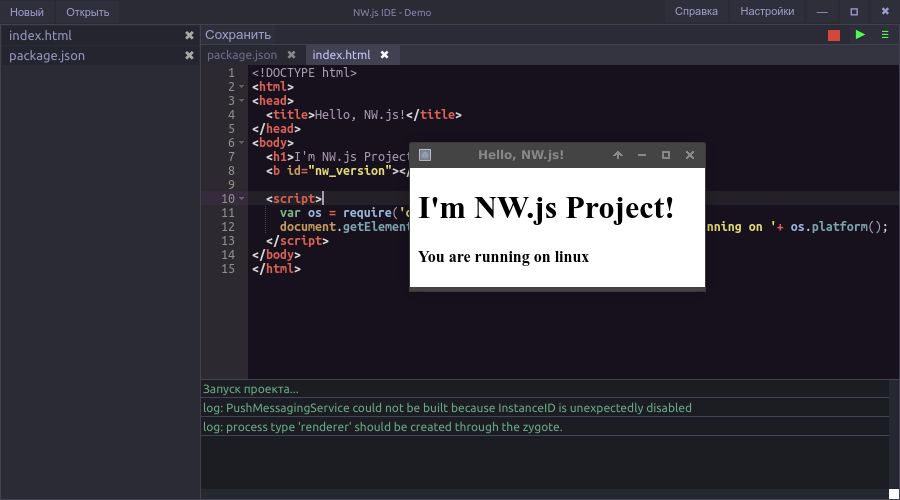900x500 pixels.
Task: Open package.json from the sidebar
Action: (46, 56)
